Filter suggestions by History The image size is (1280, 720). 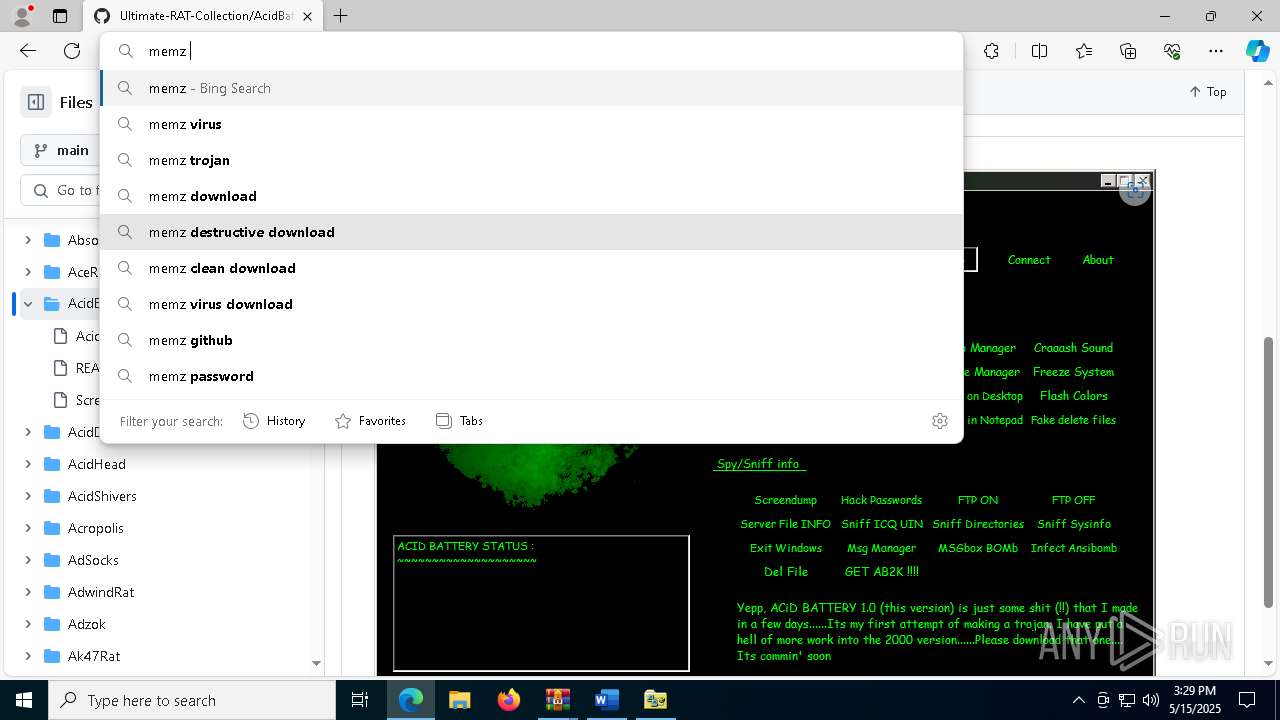click(274, 421)
